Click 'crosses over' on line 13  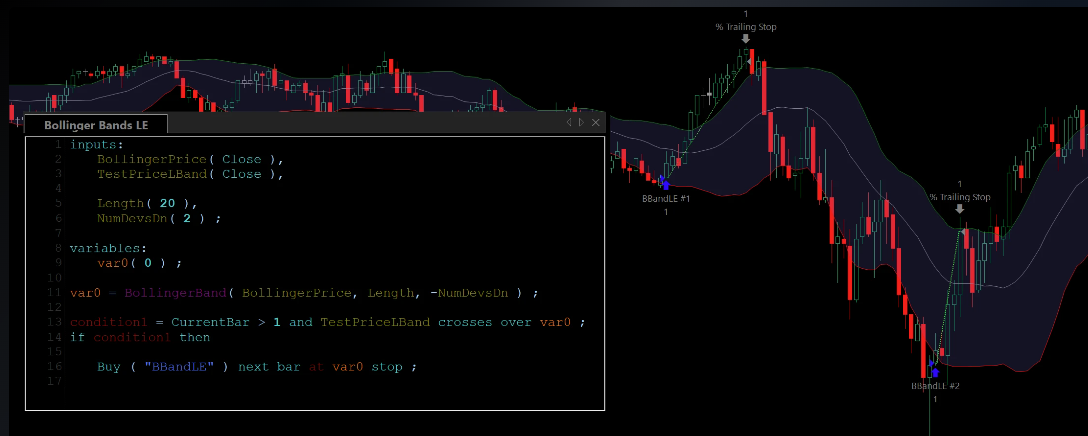[x=484, y=322]
